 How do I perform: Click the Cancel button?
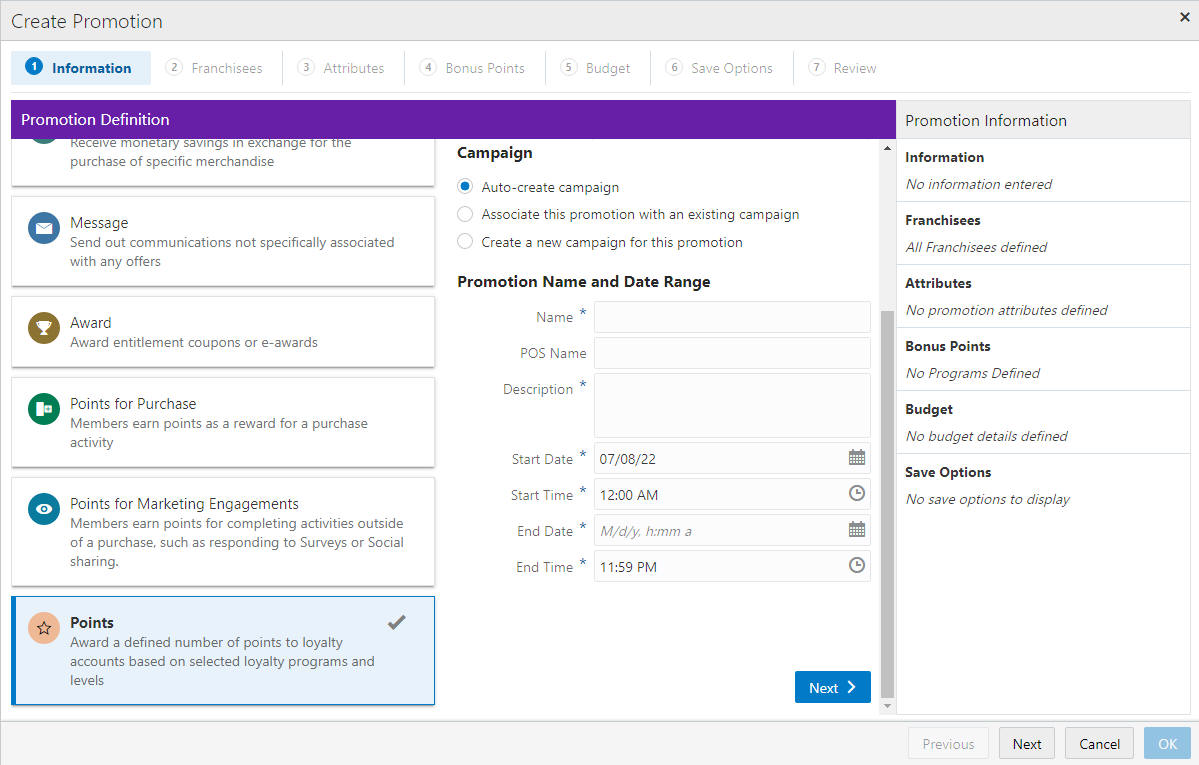click(x=1099, y=744)
